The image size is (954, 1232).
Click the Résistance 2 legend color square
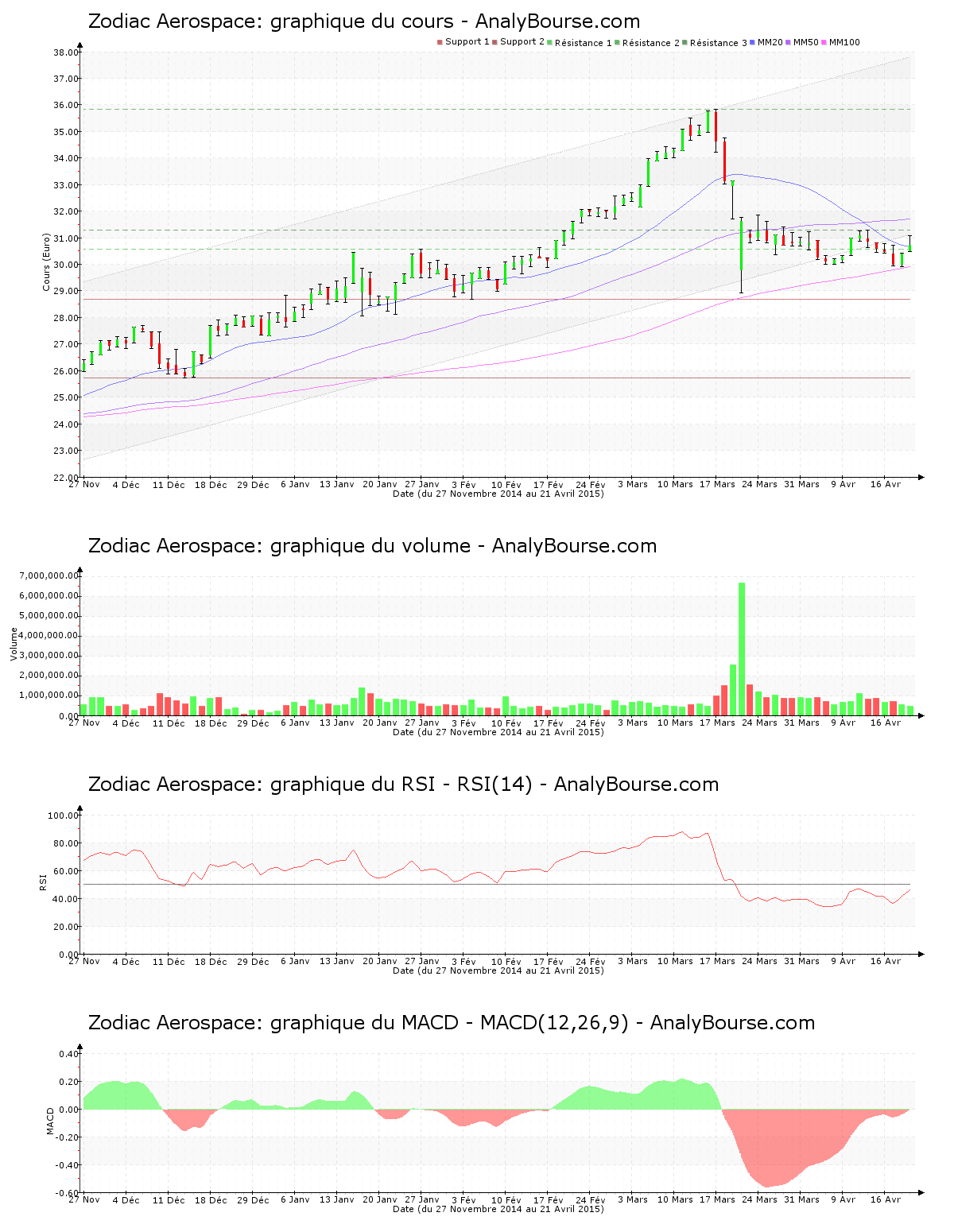(x=617, y=42)
